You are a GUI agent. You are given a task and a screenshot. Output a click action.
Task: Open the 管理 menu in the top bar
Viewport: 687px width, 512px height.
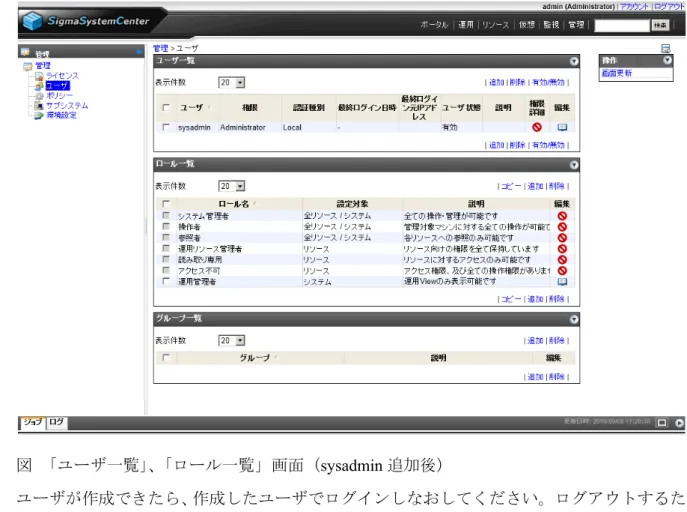click(x=576, y=25)
